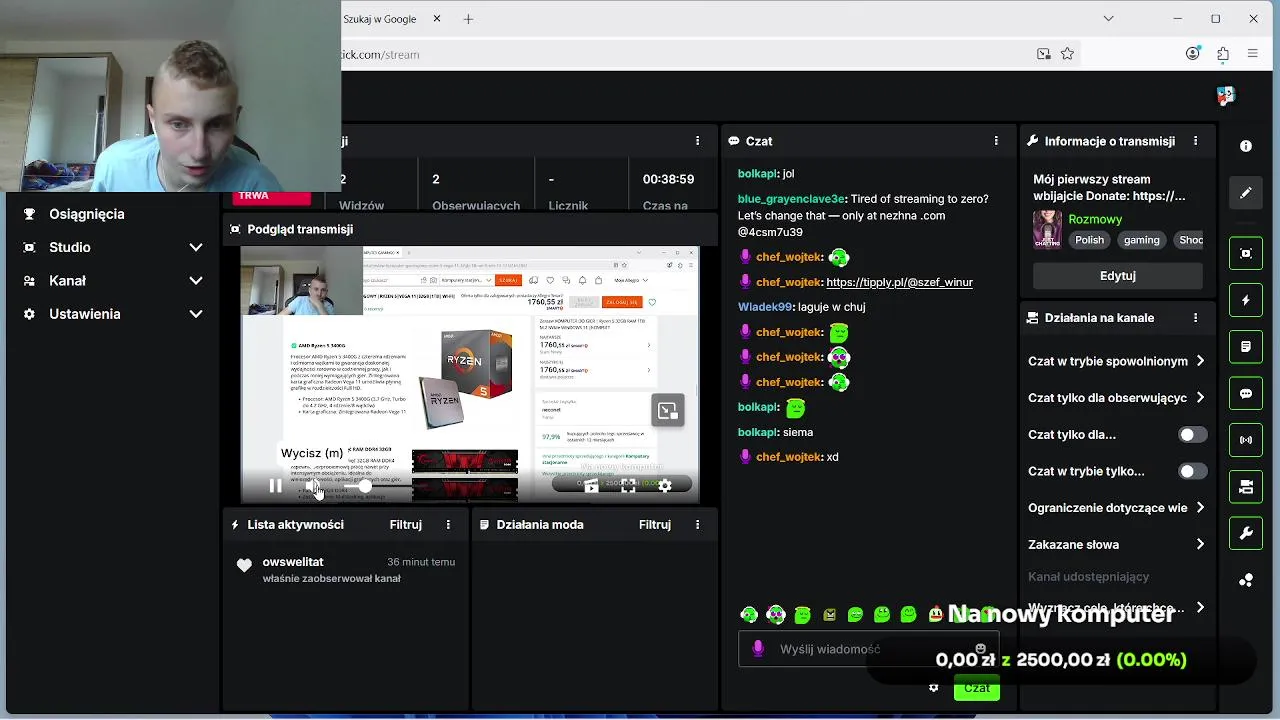Image resolution: width=1280 pixels, height=720 pixels.
Task: Click the document notes icon in right sidebar
Action: point(1246,347)
